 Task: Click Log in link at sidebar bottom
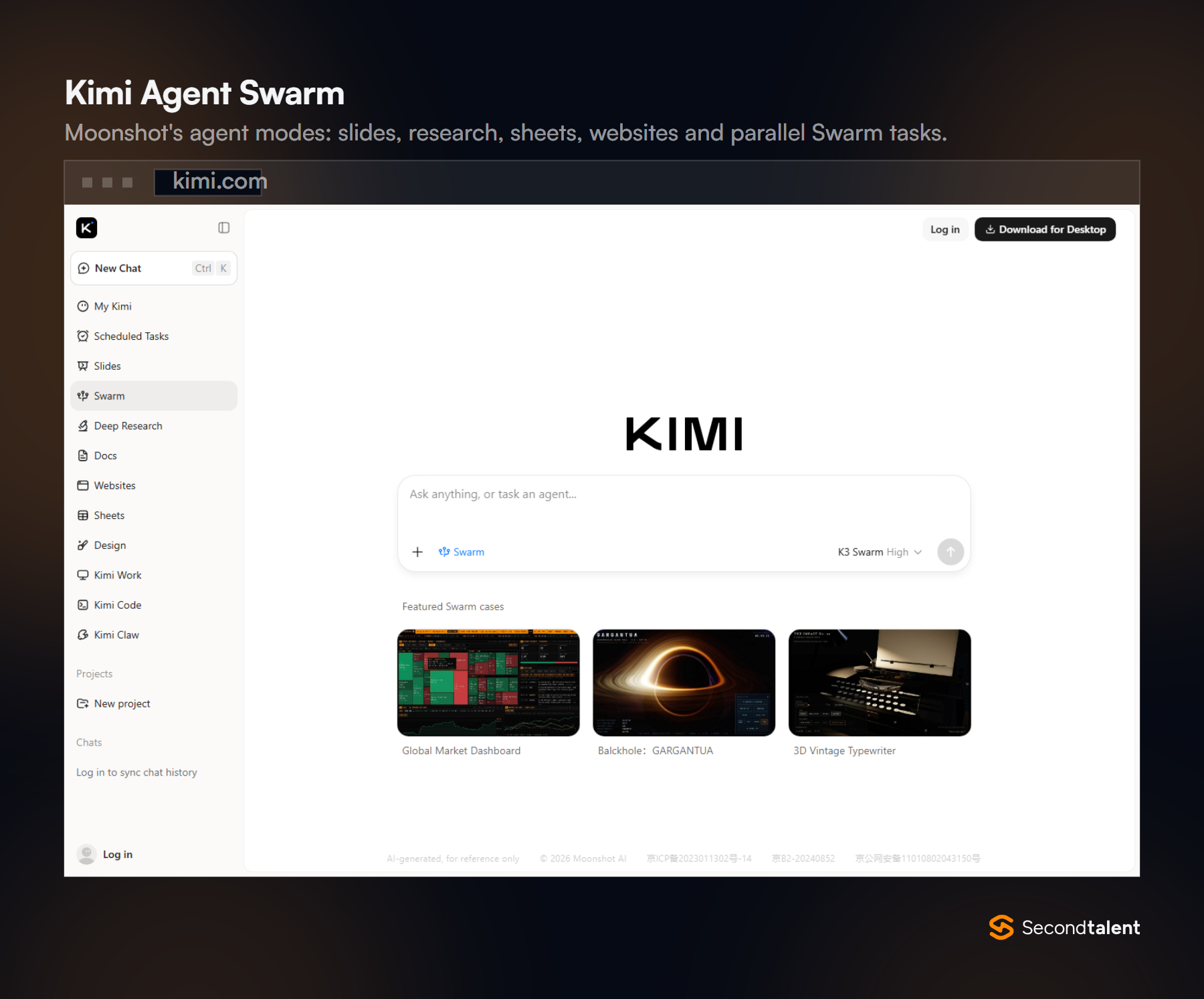[x=118, y=854]
